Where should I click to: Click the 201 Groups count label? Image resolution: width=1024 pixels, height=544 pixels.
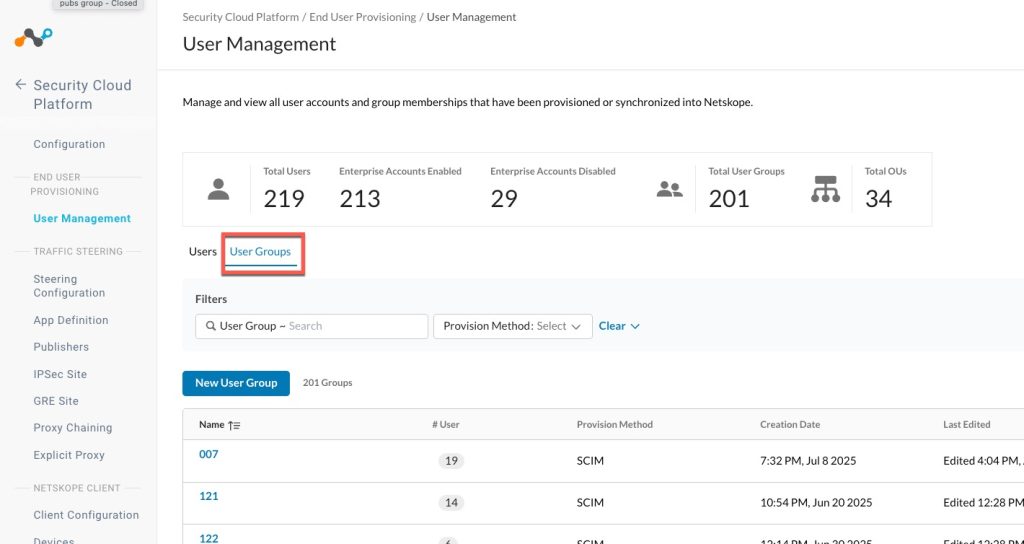click(327, 383)
